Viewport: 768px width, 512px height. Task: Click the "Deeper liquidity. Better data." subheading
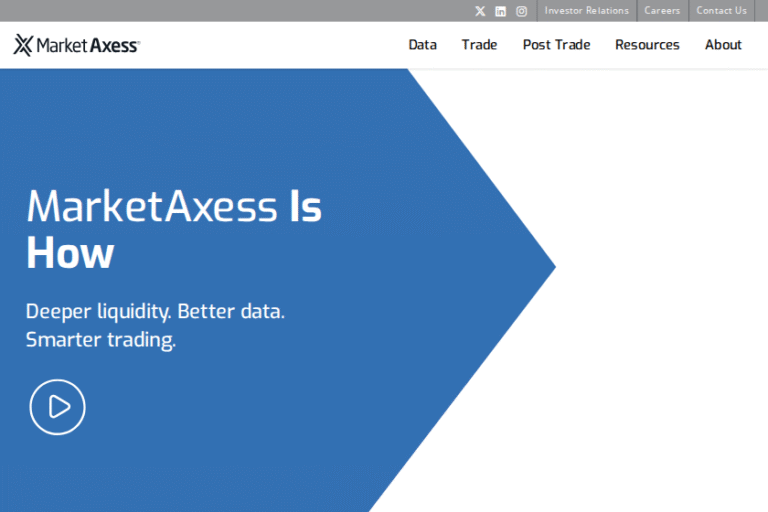[155, 310]
